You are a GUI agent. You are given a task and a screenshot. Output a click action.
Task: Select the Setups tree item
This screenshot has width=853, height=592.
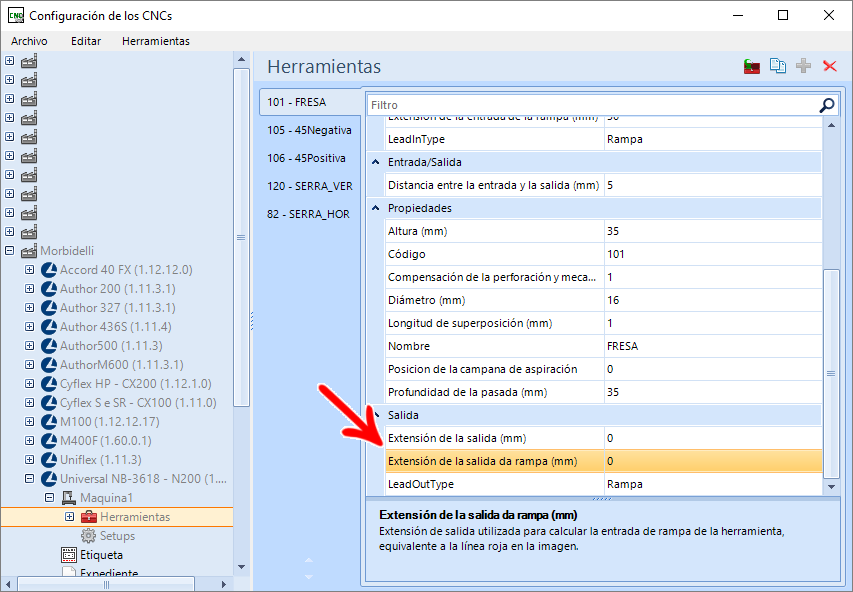tap(117, 536)
